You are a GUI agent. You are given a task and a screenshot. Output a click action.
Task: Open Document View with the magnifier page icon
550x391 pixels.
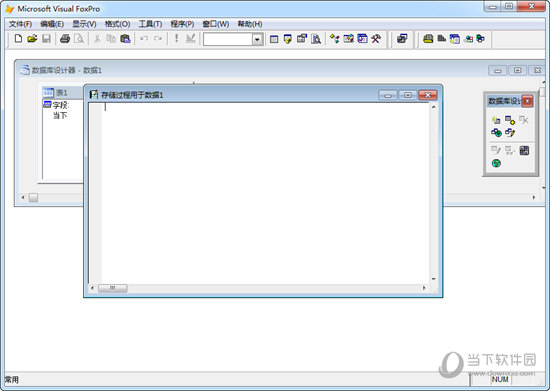pos(316,39)
